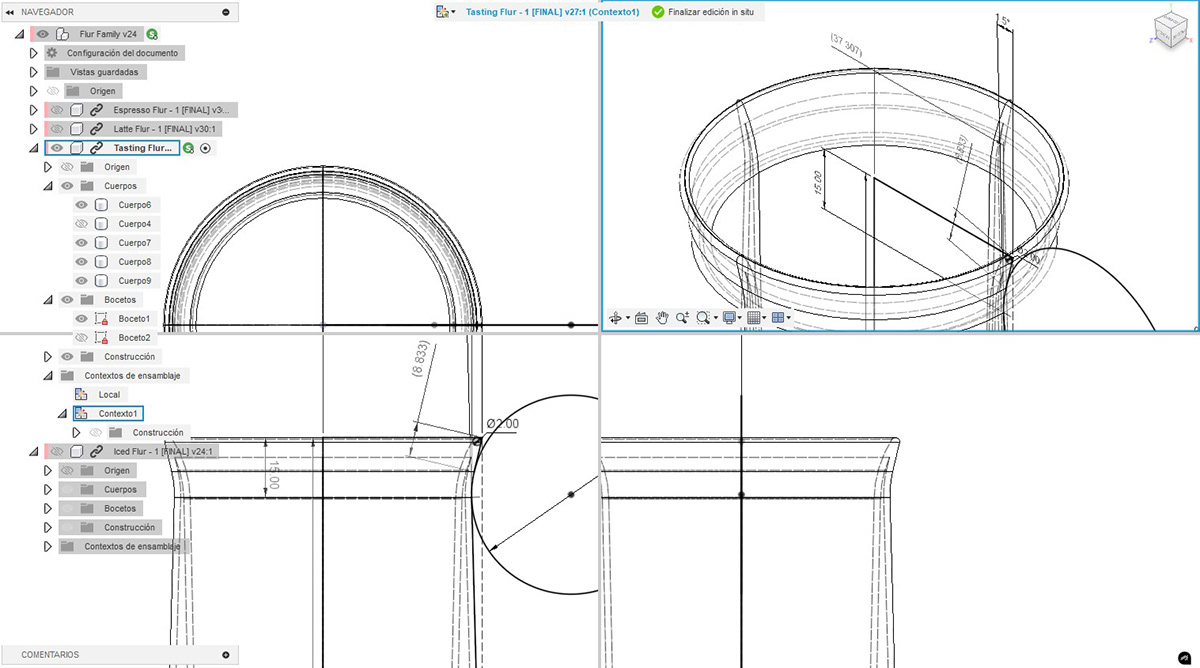Click the Vistas guardadas folder icon
Screen dimensions: 1200x668
[52, 72]
